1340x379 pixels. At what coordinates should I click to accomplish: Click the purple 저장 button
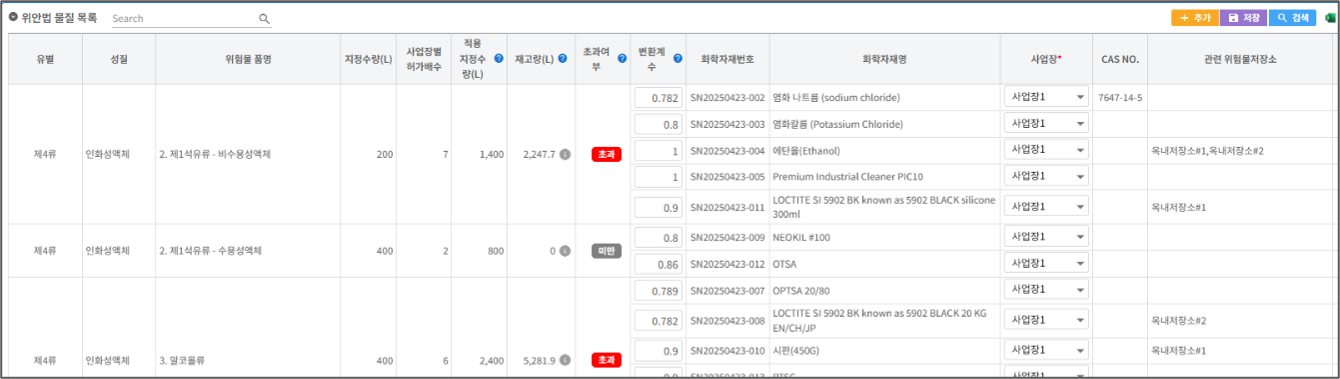[1244, 18]
